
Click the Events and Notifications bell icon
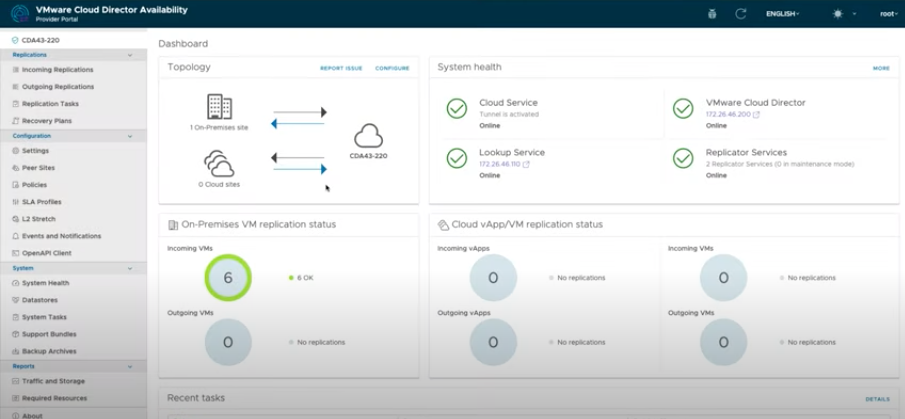[x=16, y=236]
